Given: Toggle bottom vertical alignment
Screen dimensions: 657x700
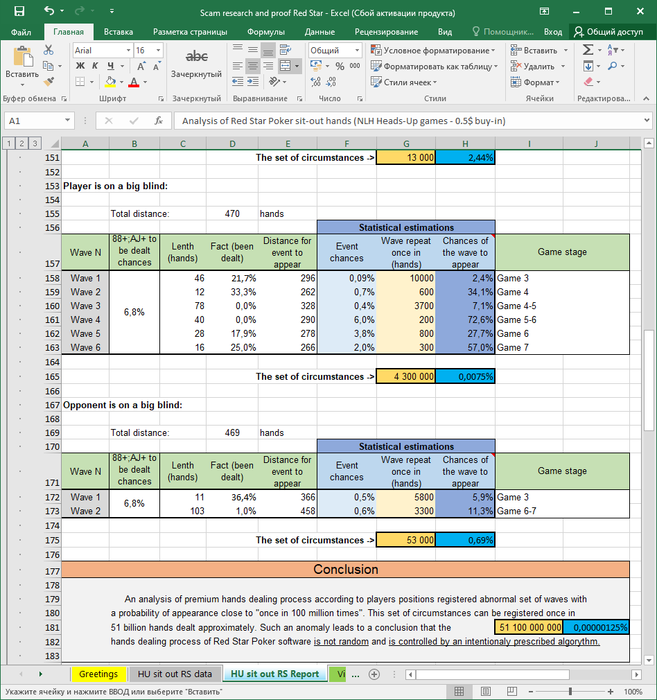Looking at the screenshot, I should coord(268,50).
